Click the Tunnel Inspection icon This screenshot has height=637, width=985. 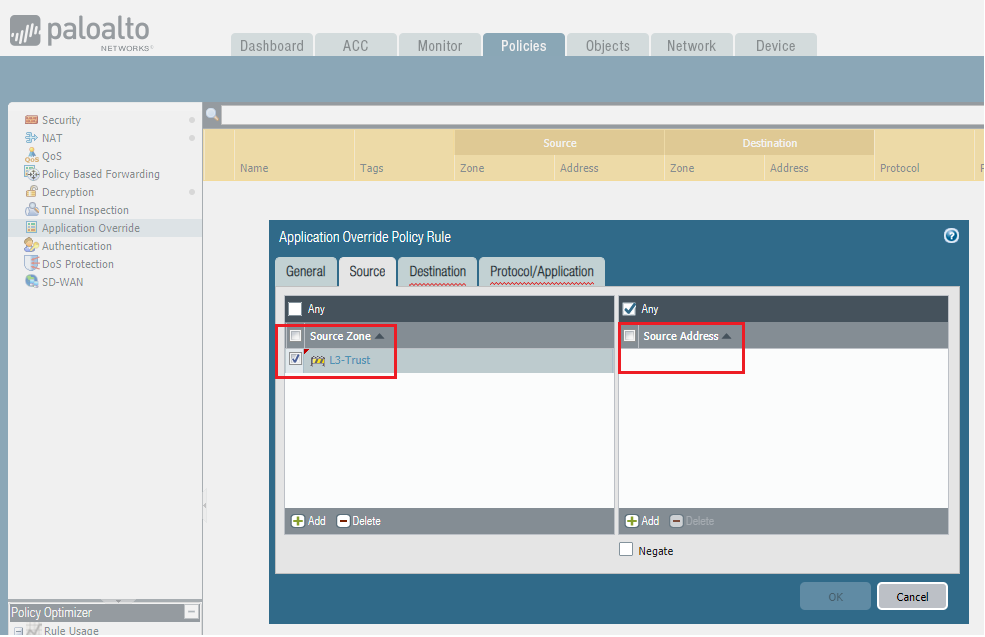tap(31, 209)
